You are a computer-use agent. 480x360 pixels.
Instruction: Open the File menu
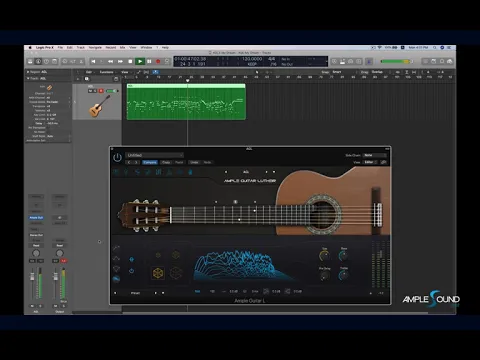(x=60, y=48)
